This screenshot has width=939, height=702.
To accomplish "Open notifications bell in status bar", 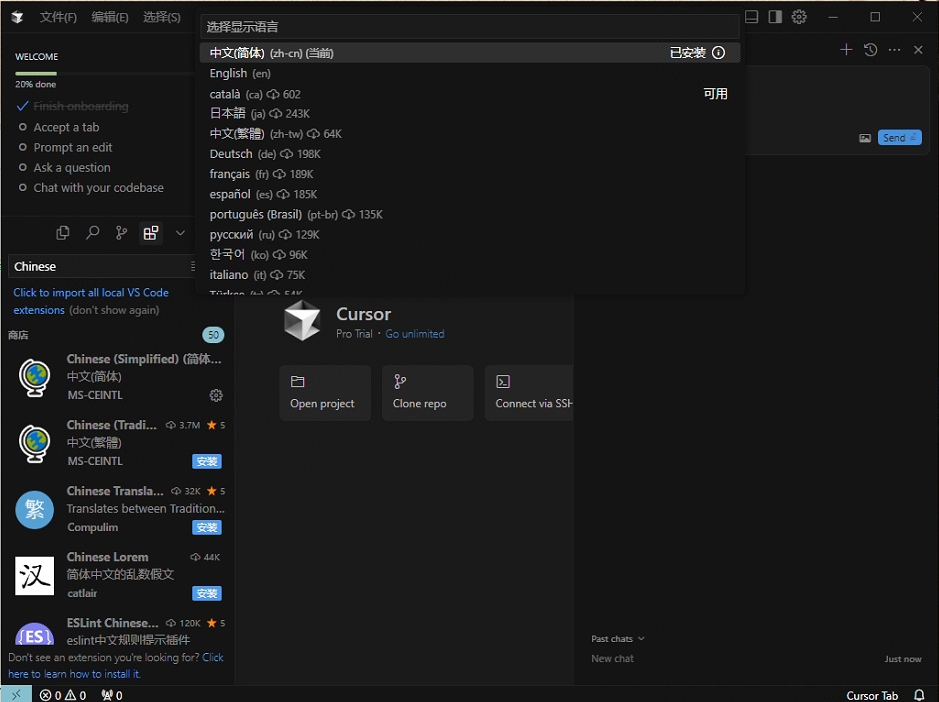I will (919, 695).
